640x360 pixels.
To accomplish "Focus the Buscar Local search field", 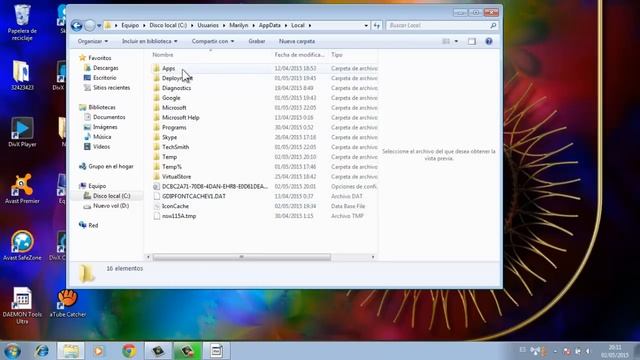I will coord(442,25).
